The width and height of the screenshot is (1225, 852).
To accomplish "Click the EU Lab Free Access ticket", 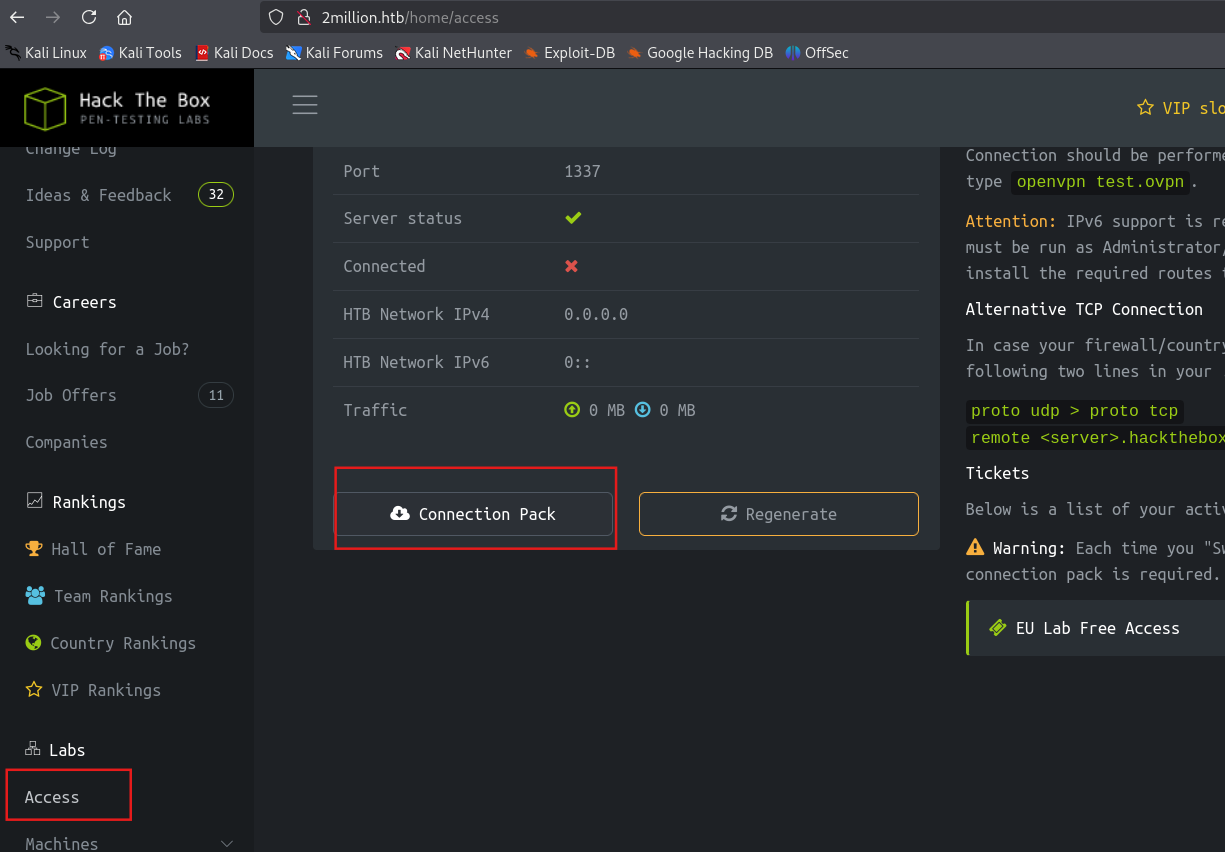I will click(1097, 628).
